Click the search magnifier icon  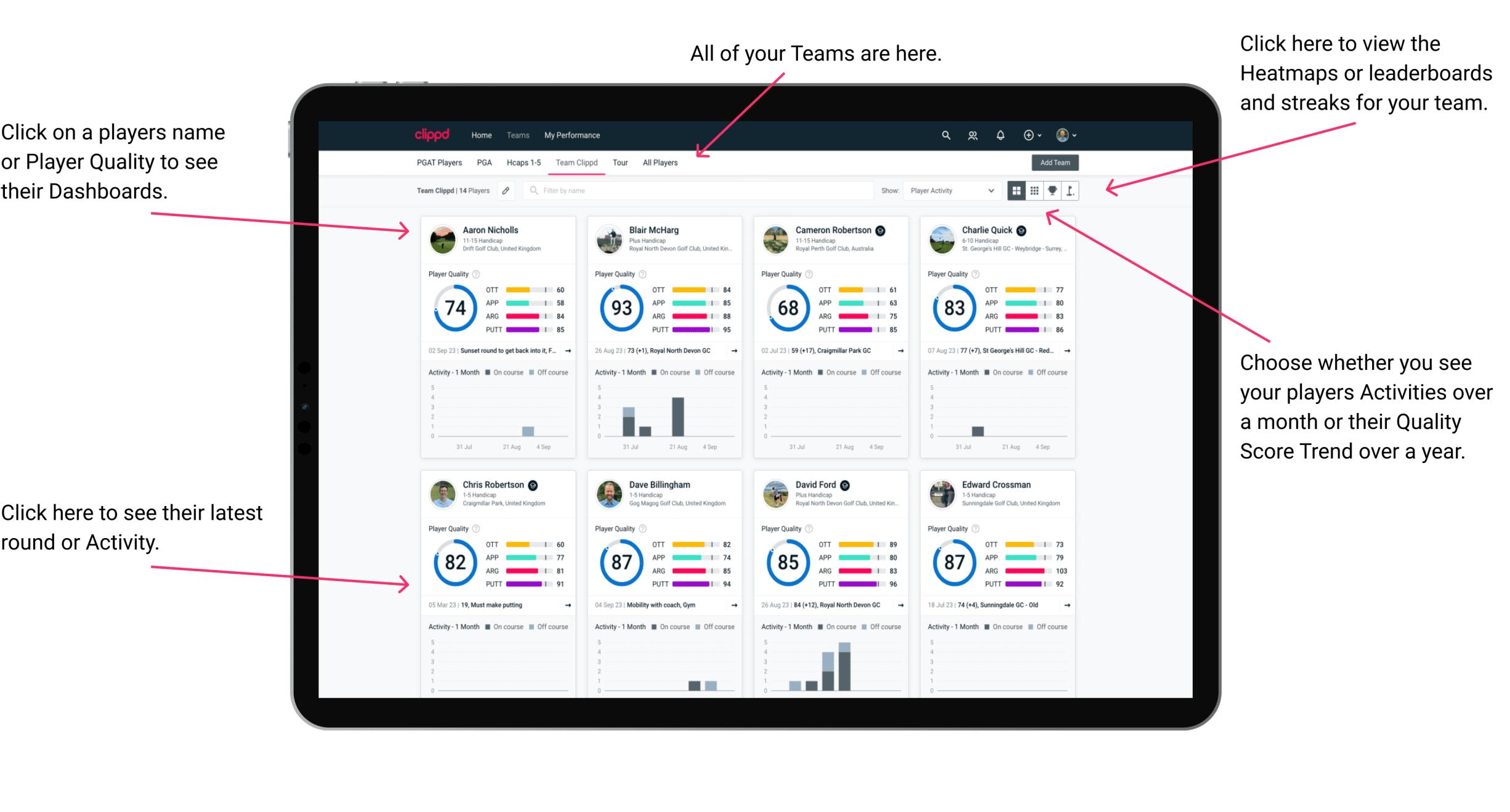944,135
